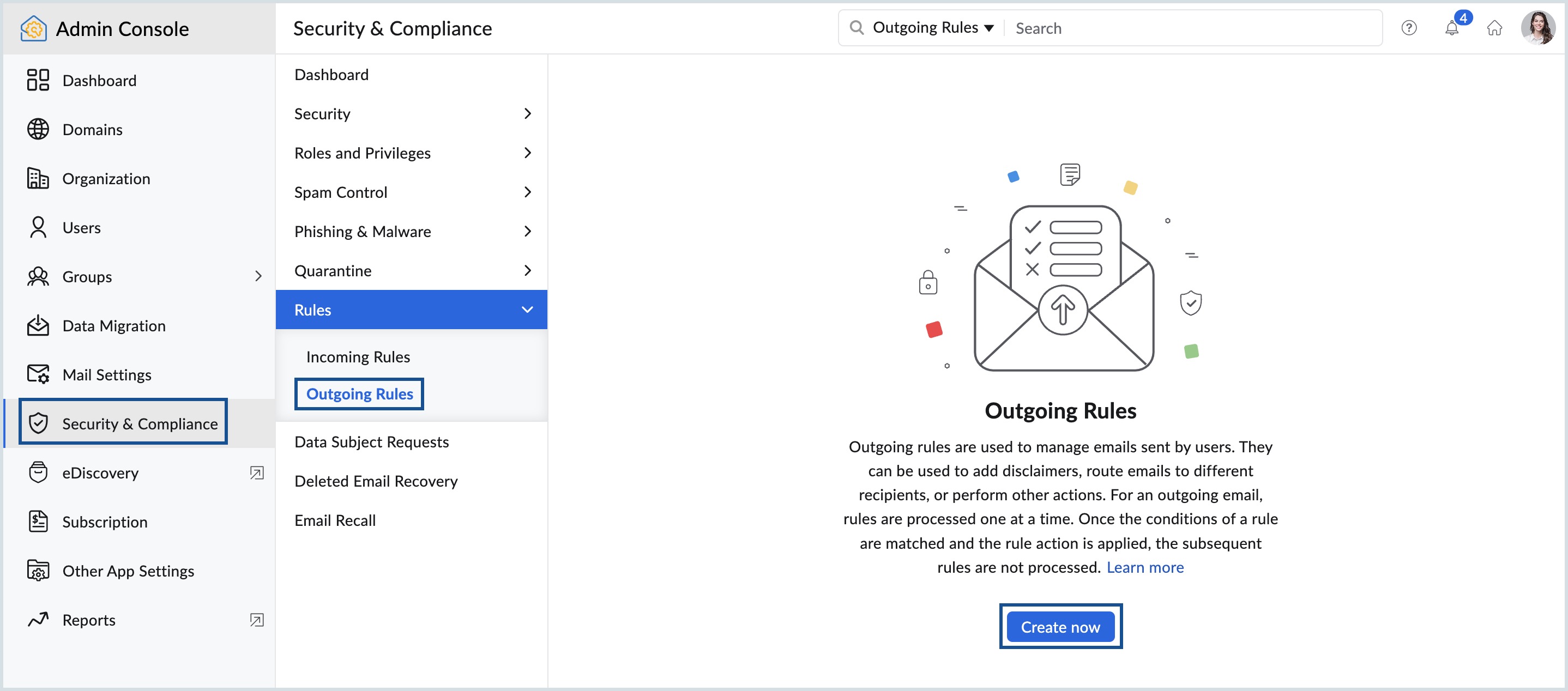Viewport: 1568px width, 691px height.
Task: Switch to Incoming Rules
Action: coord(358,356)
